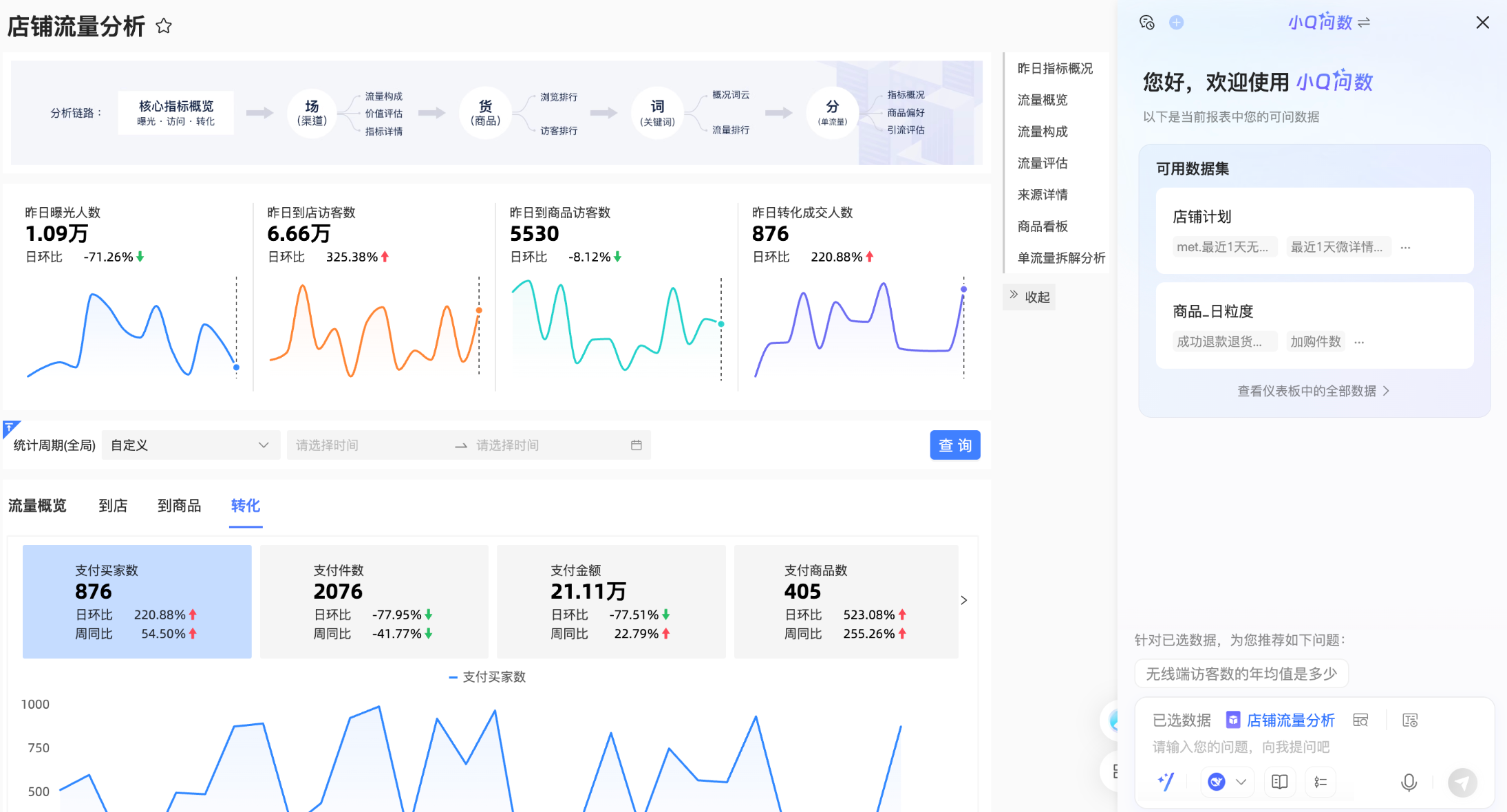
Task: Jump to 流量构成 section
Action: click(1043, 131)
